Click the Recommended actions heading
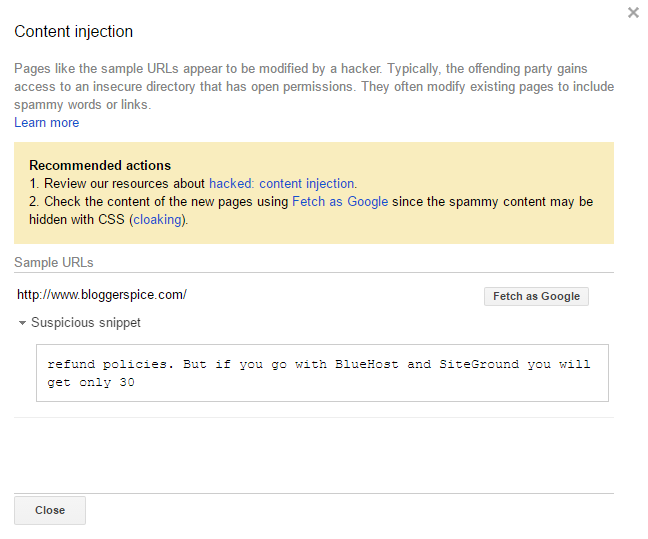The image size is (648, 539). [x=100, y=166]
